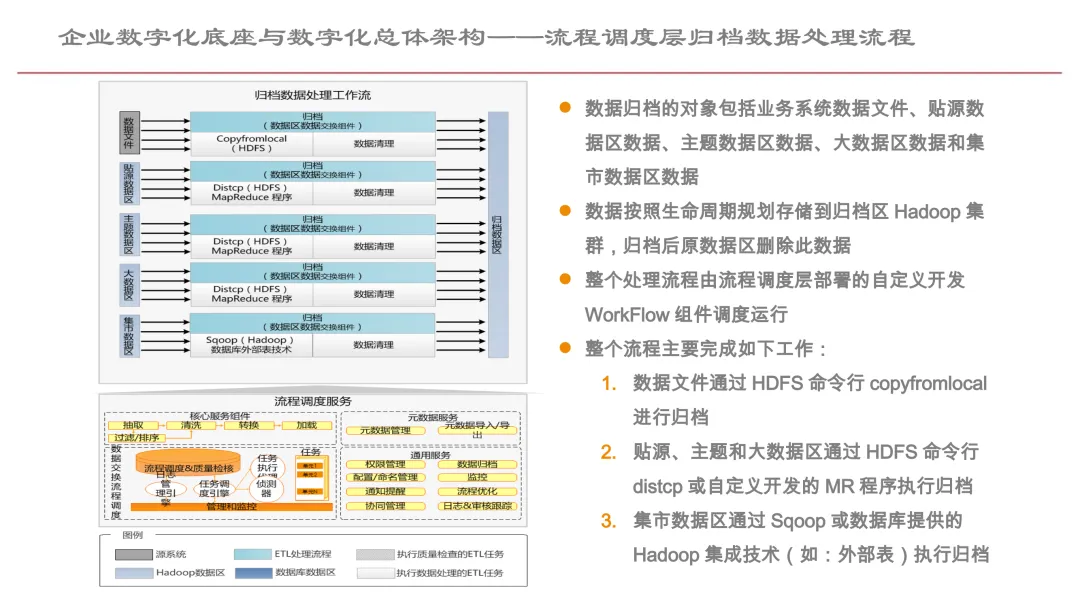Click the 归档 header bar in 集市数据区 row
The image size is (1080, 607).
point(313,322)
